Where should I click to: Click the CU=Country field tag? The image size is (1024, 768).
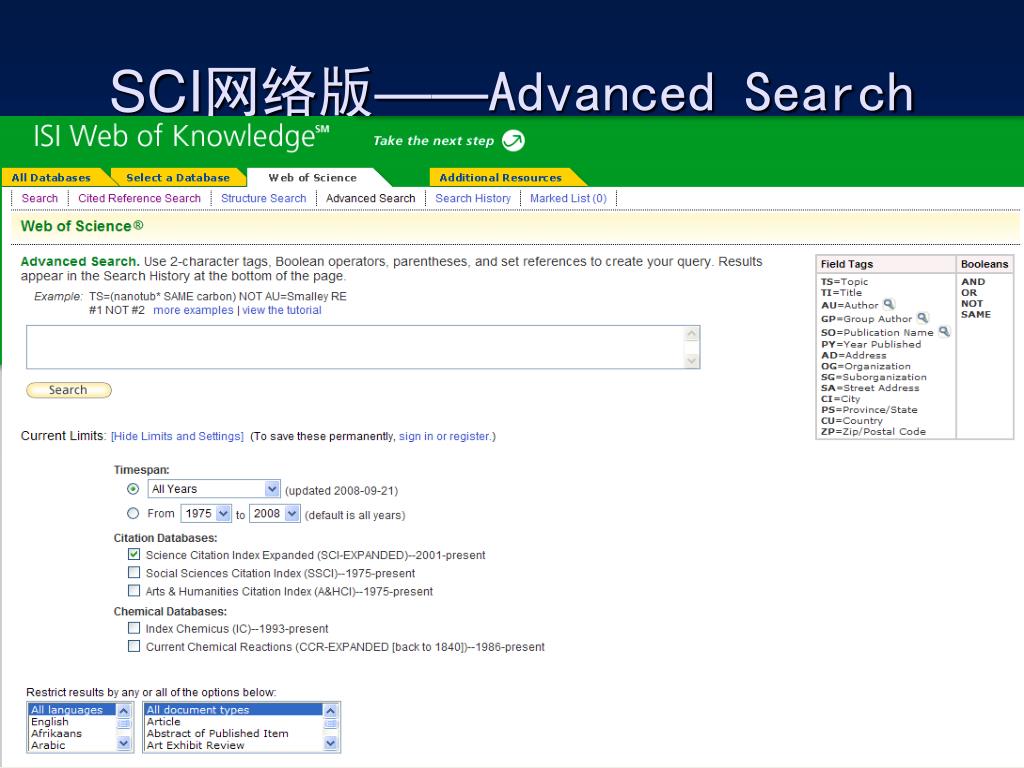coord(852,421)
